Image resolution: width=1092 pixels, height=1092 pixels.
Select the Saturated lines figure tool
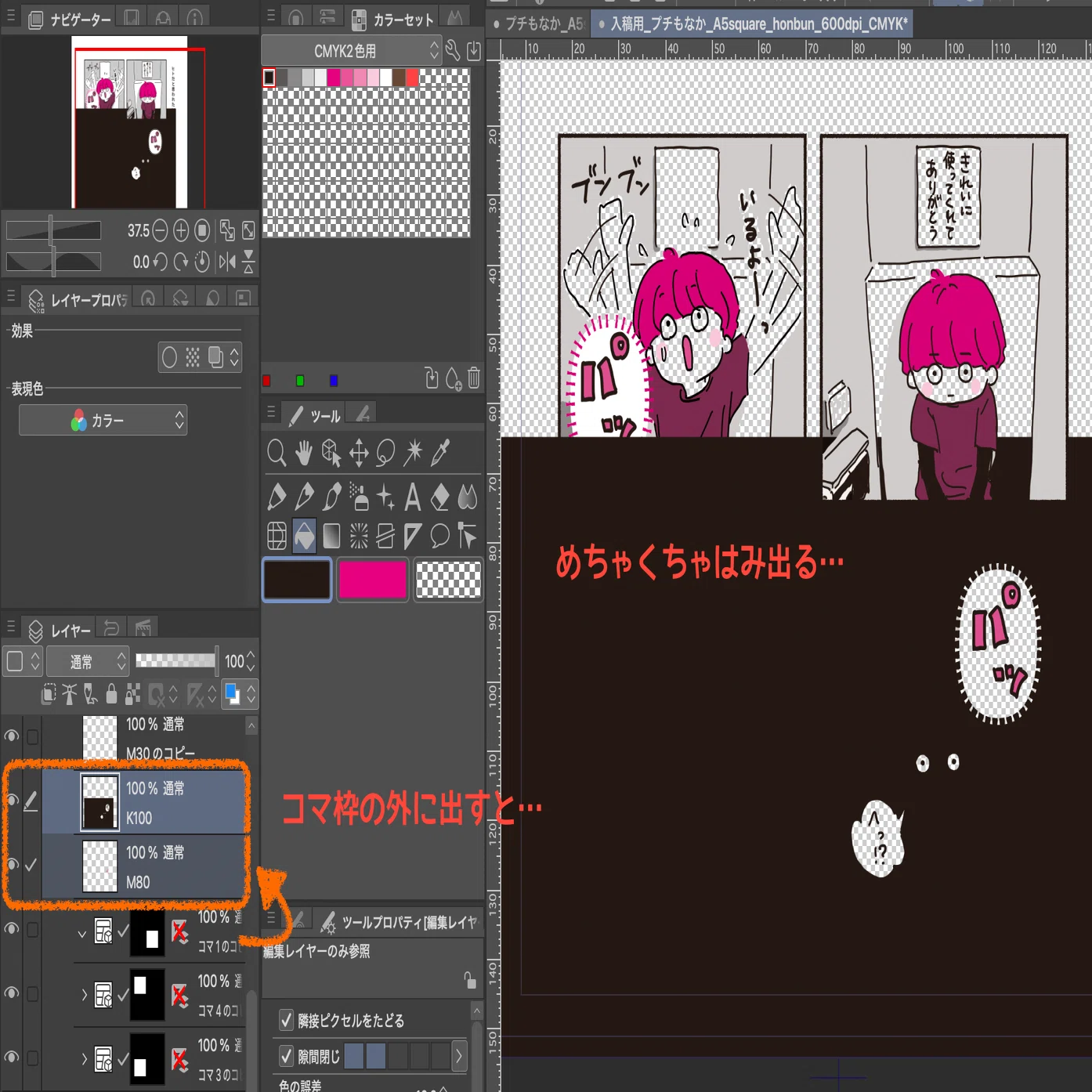(359, 536)
